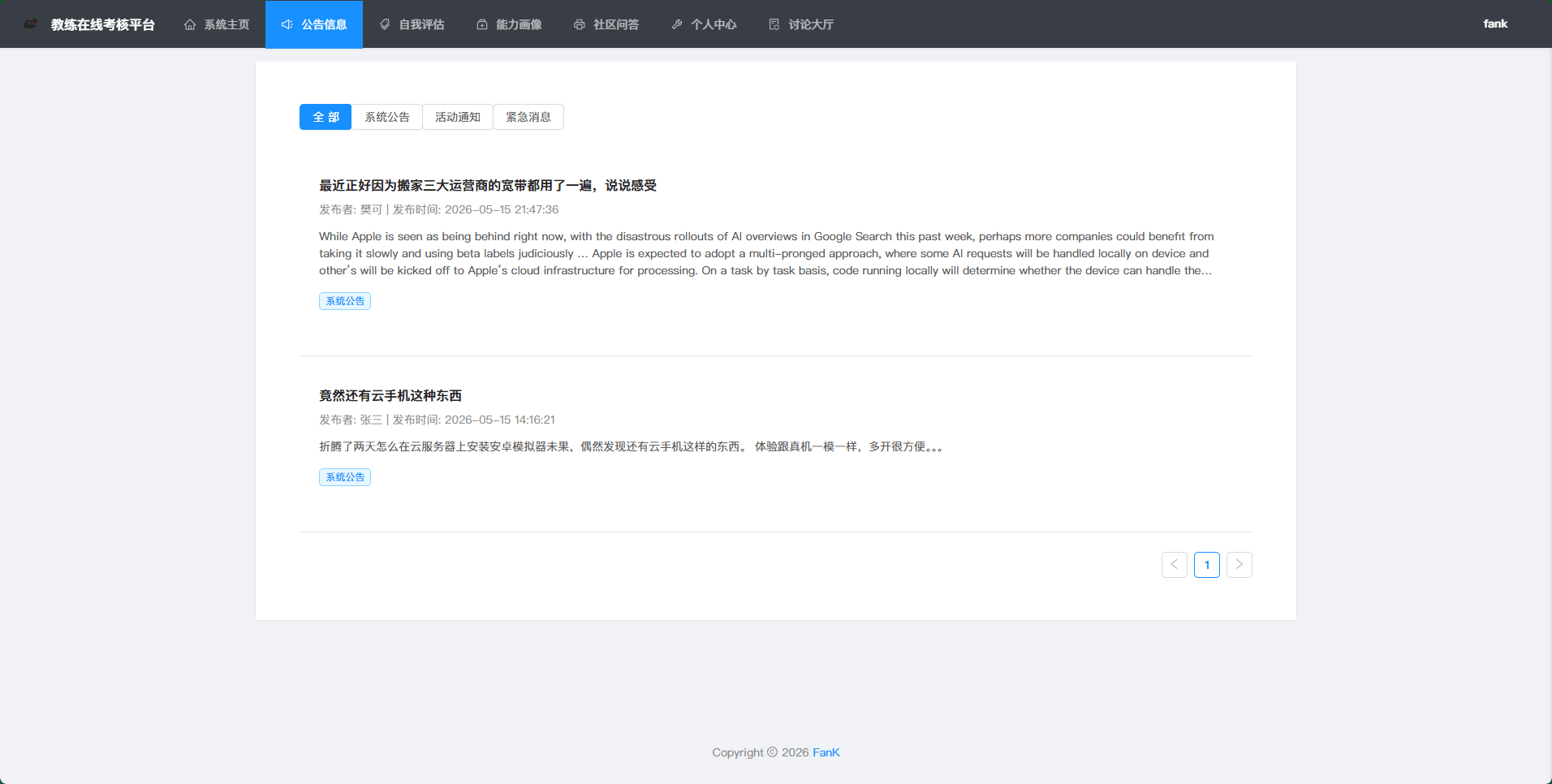Click the home icon beside 系统主页
1552x784 pixels.
point(190,24)
